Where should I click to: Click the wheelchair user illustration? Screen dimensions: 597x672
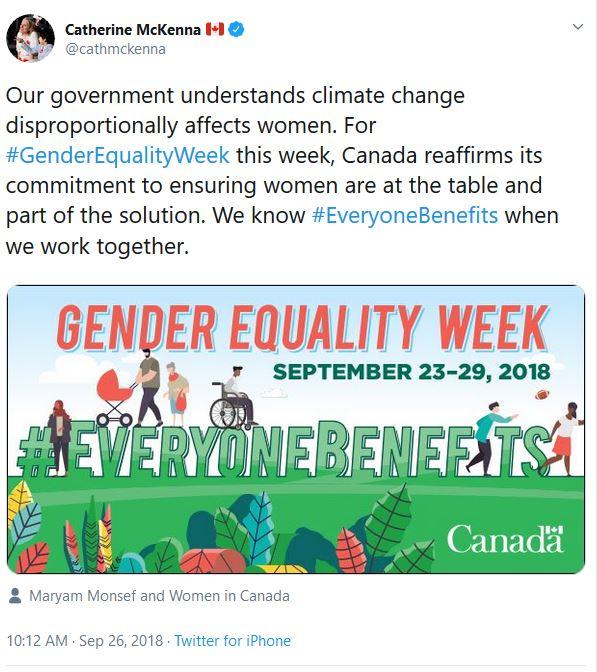pyautogui.click(x=232, y=399)
